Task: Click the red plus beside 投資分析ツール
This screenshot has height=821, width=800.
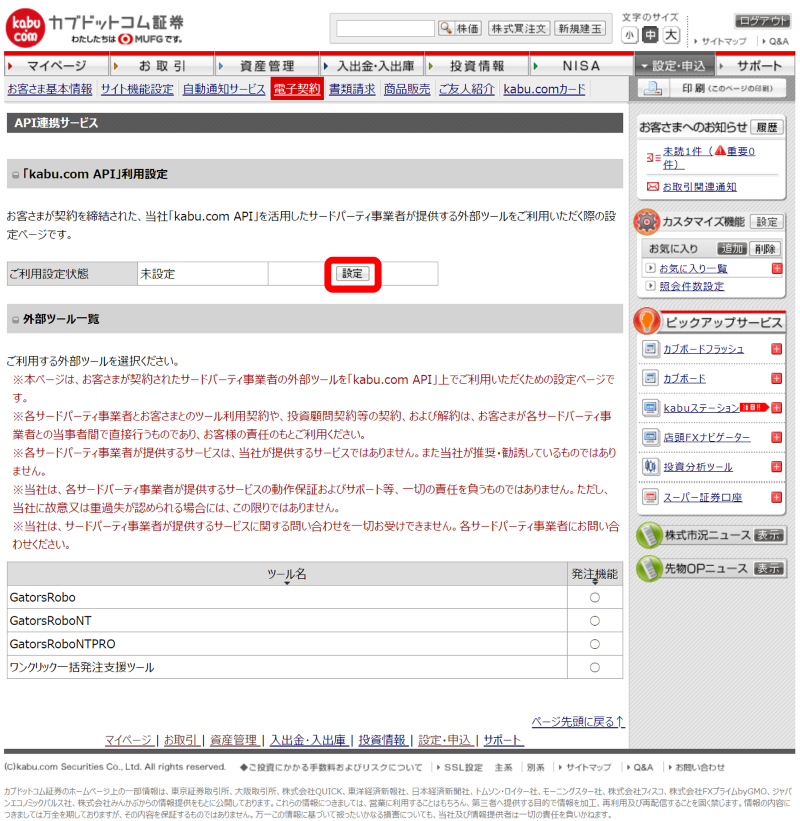Action: 777,467
